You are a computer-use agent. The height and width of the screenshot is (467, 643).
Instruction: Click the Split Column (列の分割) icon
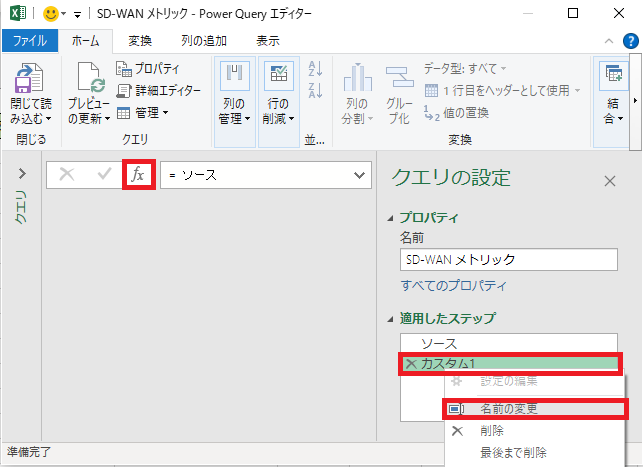point(358,78)
